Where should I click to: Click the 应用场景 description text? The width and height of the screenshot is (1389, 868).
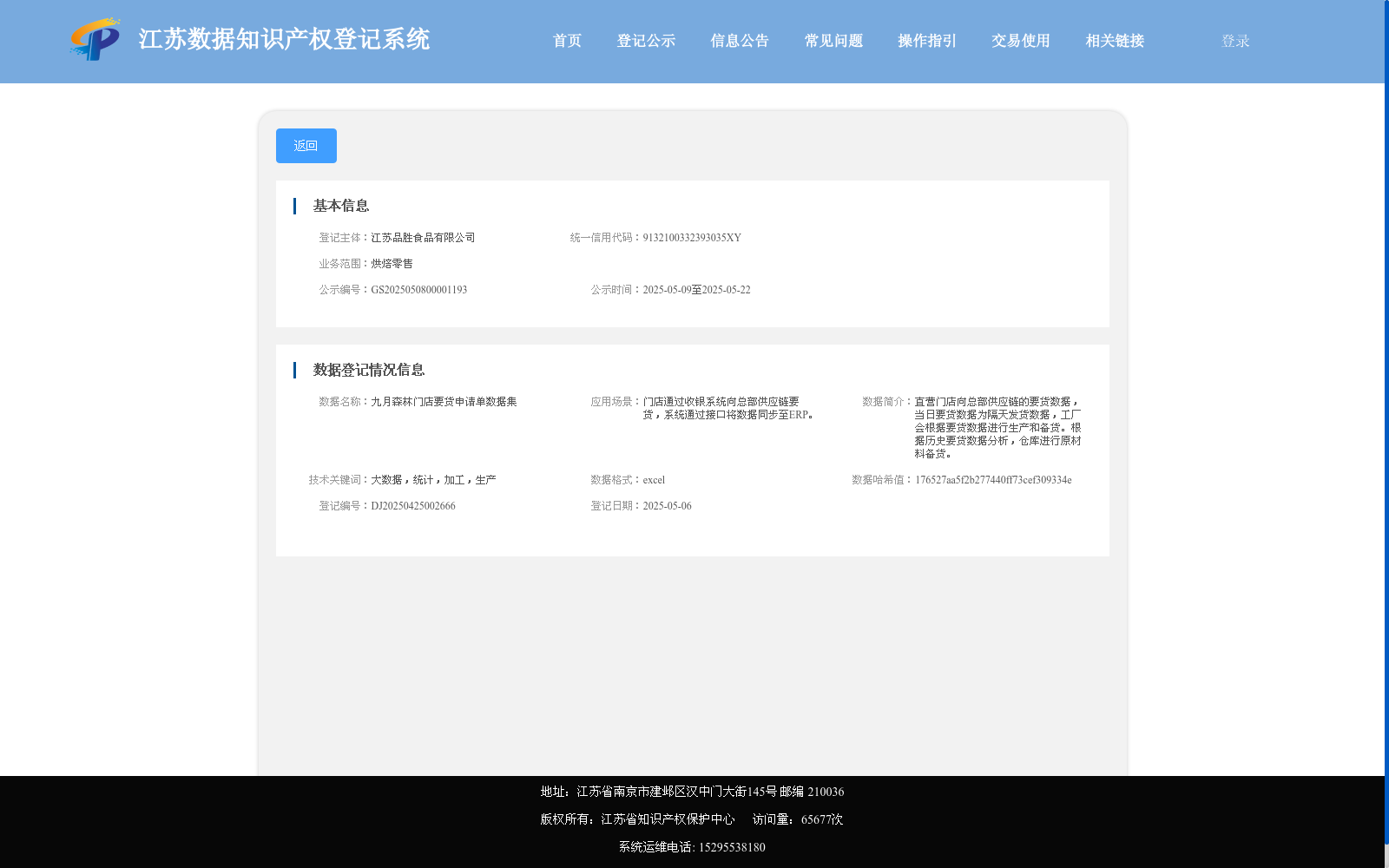click(728, 408)
